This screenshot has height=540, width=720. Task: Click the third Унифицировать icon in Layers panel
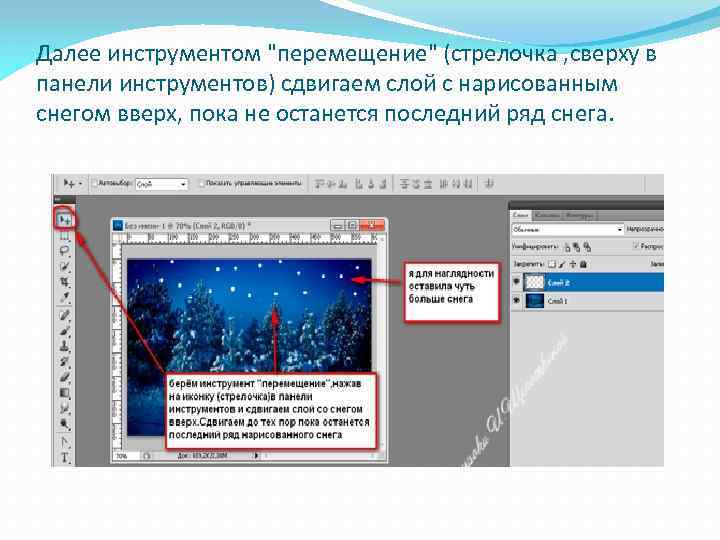587,248
